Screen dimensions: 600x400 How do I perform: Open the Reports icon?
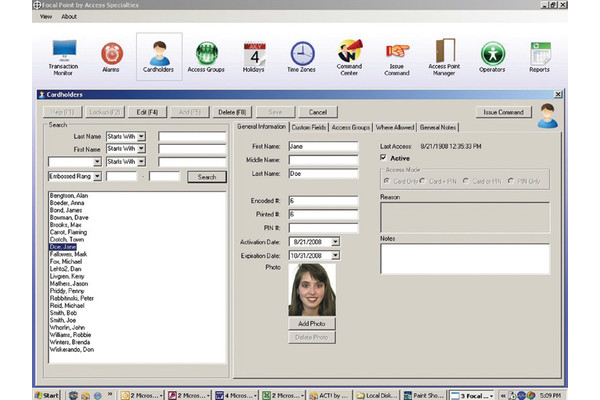tap(540, 55)
